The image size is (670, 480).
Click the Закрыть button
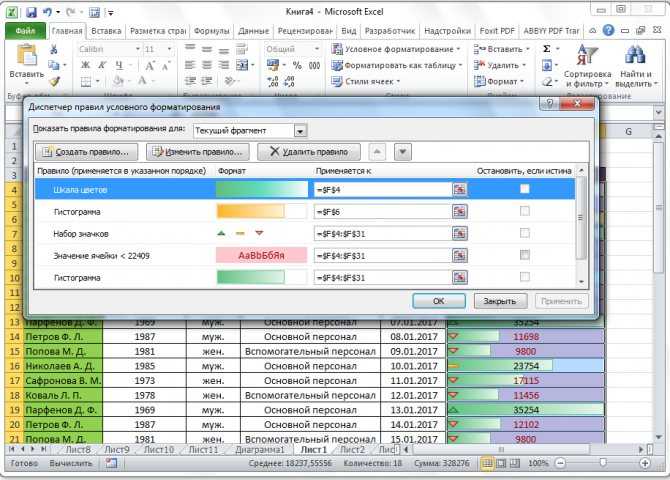tap(500, 301)
